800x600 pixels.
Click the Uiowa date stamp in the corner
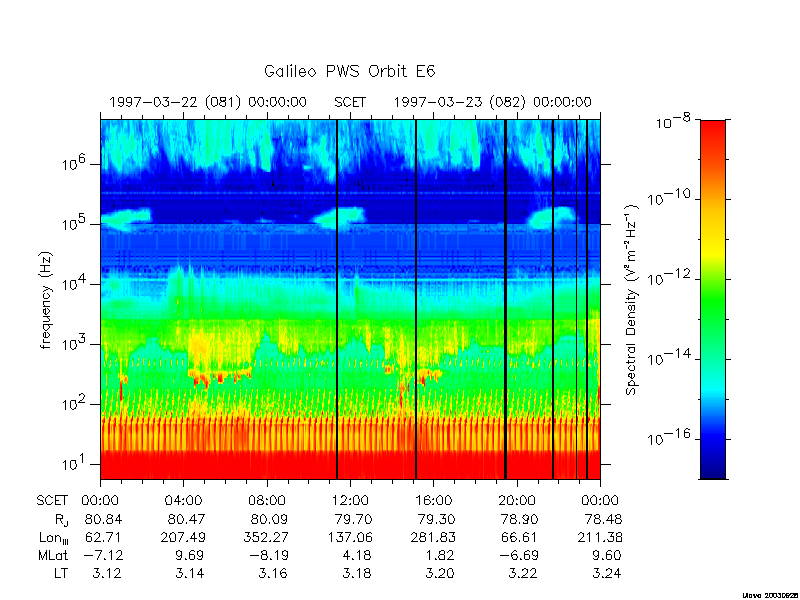point(769,595)
